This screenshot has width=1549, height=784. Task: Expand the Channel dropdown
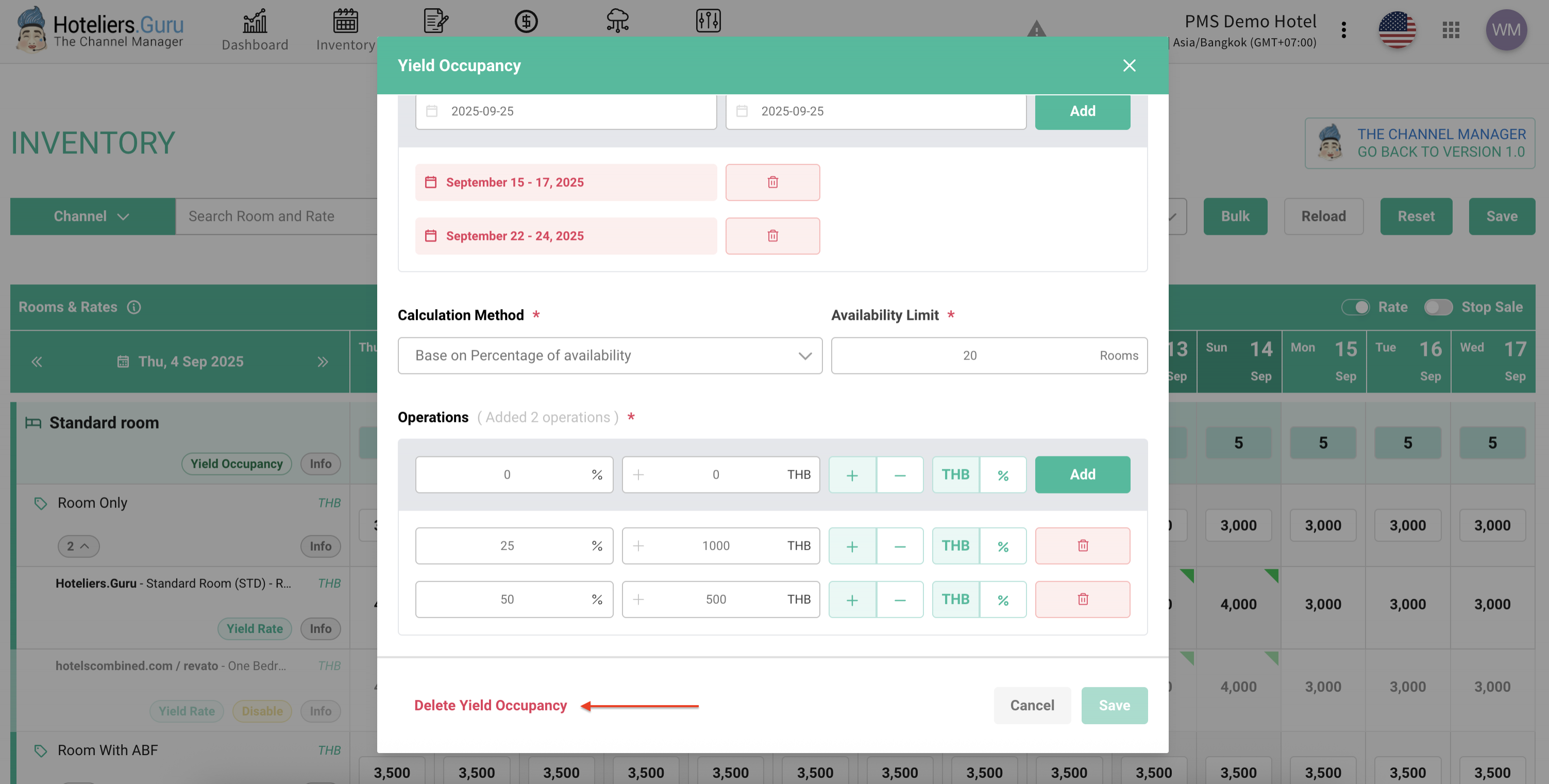tap(92, 216)
